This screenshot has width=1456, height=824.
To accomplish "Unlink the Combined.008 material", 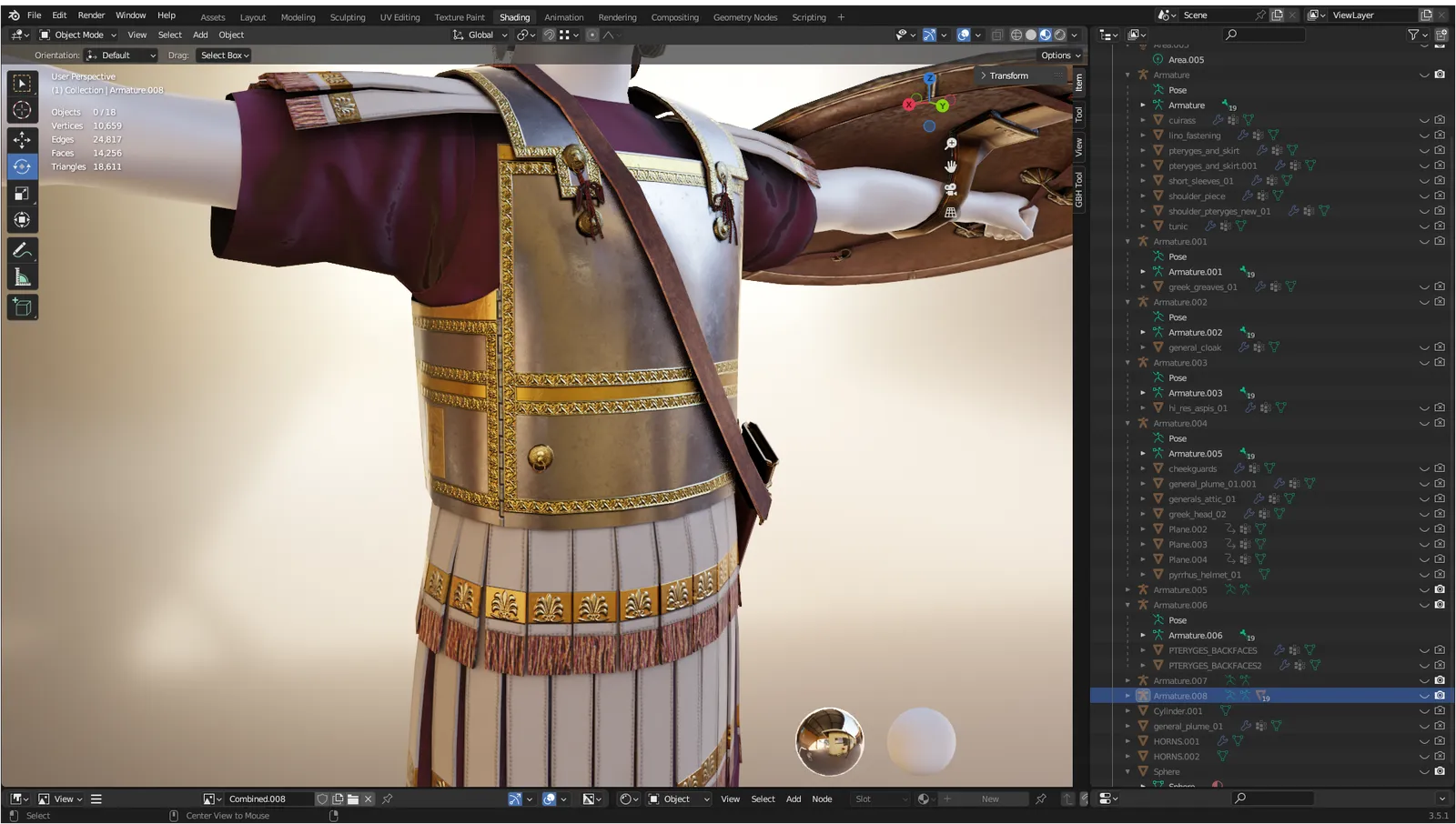I will tap(368, 799).
